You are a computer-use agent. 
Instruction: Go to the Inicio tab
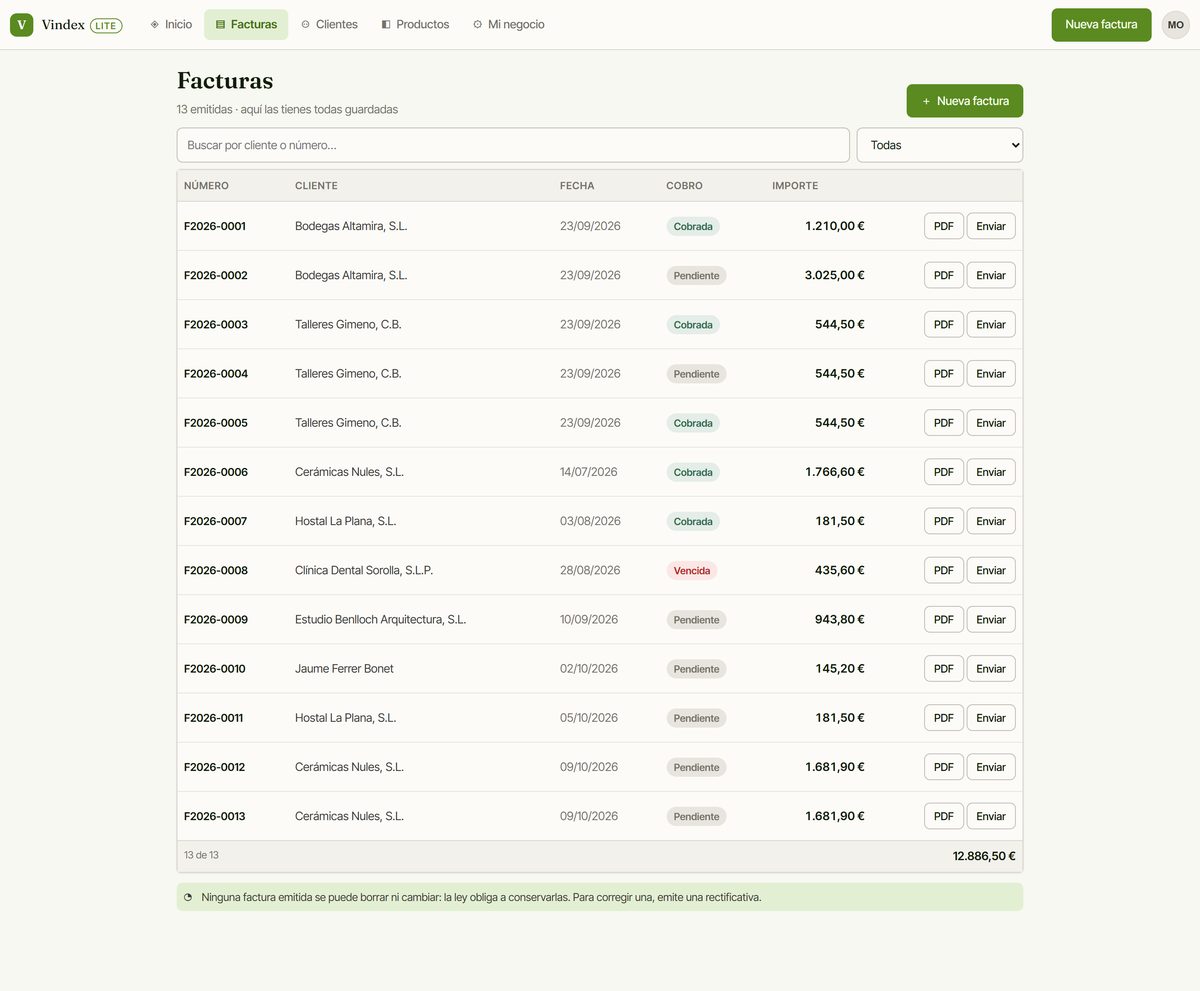point(170,24)
